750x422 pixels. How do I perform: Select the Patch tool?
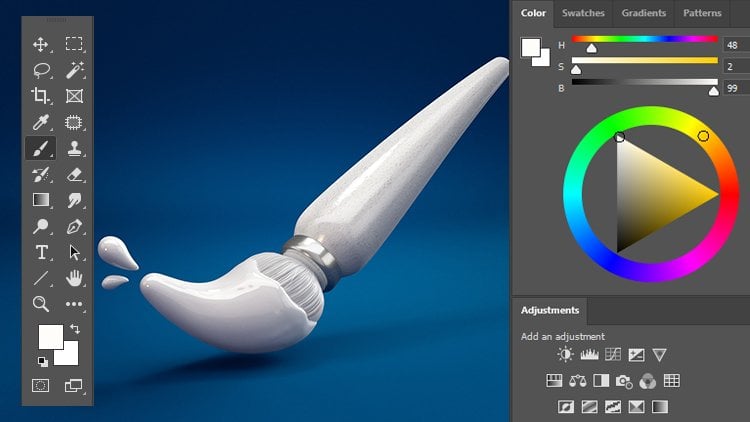coord(74,122)
